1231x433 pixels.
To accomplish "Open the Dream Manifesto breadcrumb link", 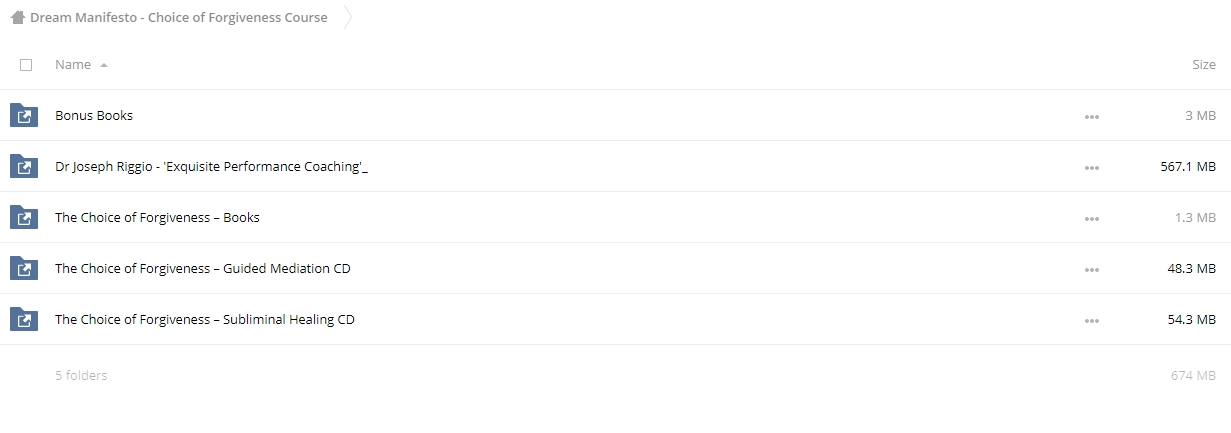I will click(x=179, y=17).
